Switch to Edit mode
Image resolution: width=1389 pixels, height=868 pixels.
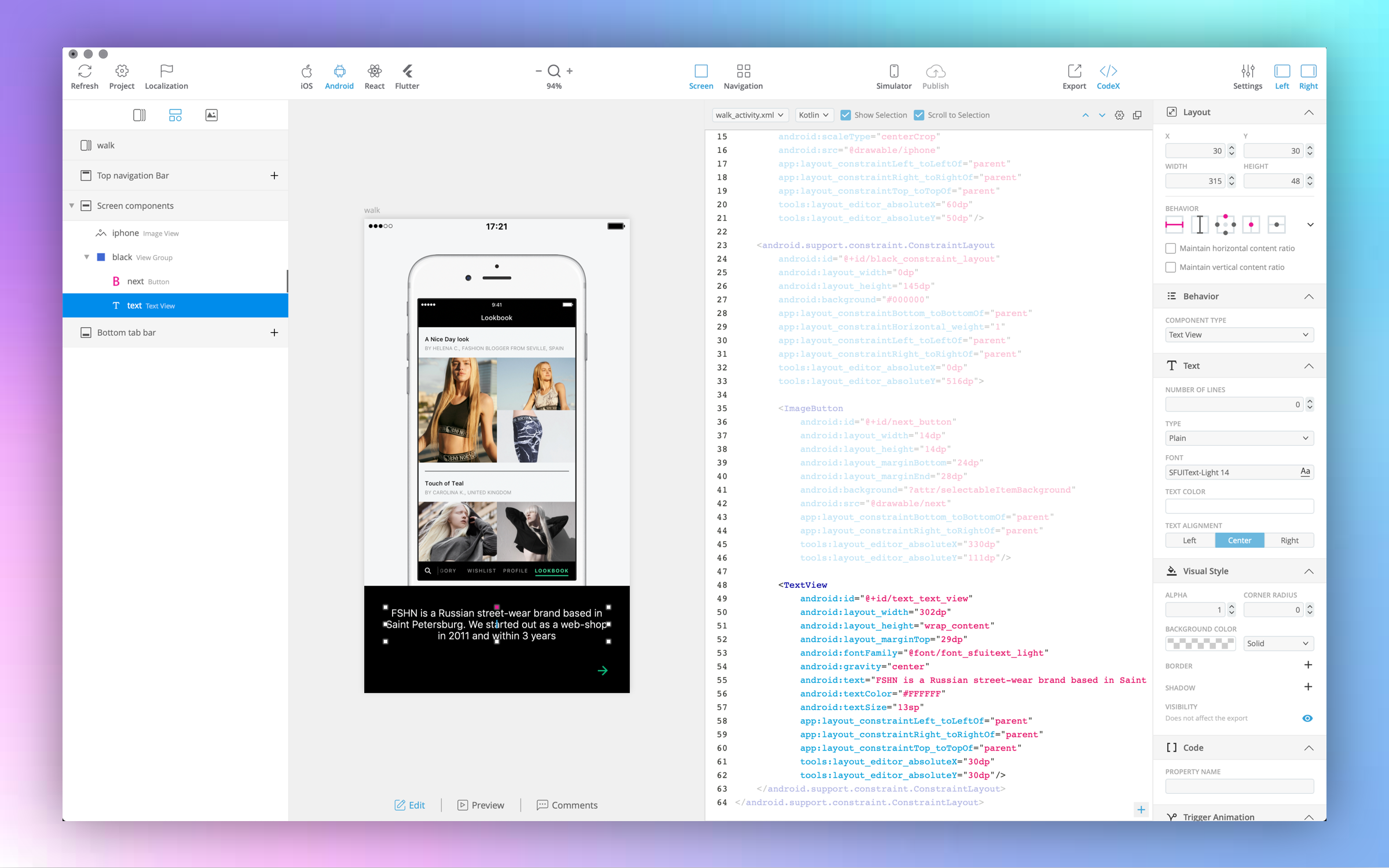(409, 805)
